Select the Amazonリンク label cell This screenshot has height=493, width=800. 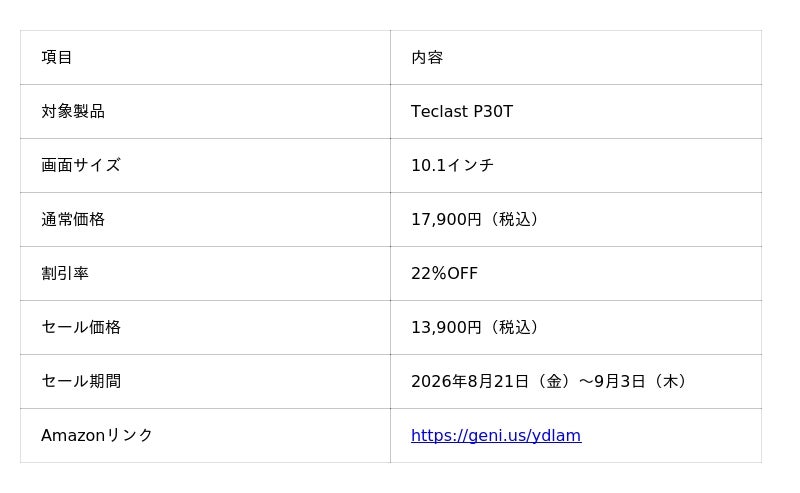[x=205, y=436]
